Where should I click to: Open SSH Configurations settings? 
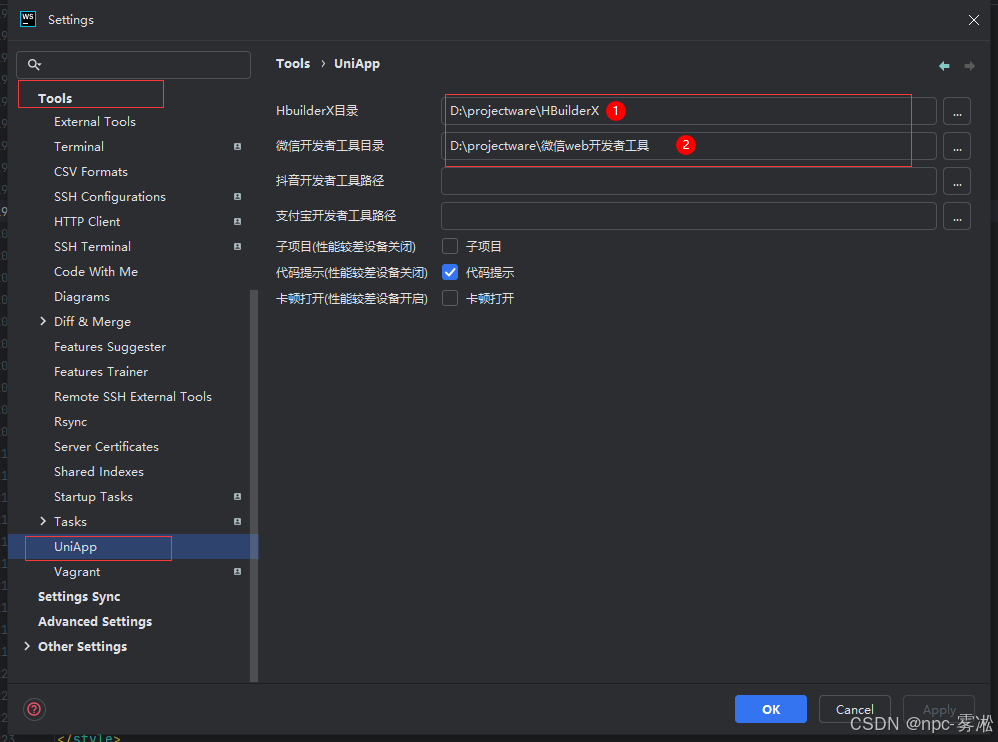tap(110, 197)
